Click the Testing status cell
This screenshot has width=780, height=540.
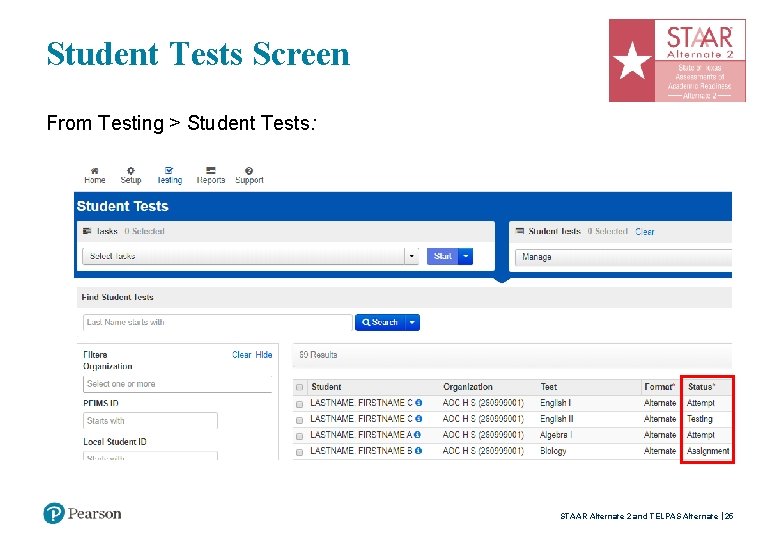click(699, 419)
